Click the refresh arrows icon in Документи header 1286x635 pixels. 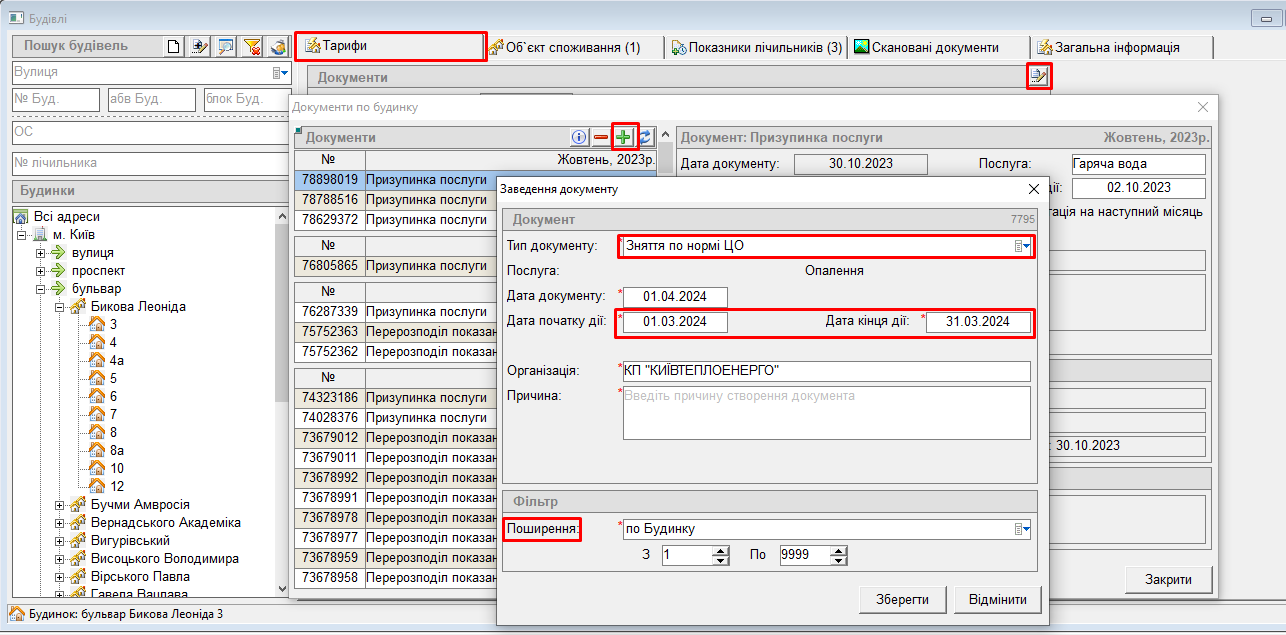pyautogui.click(x=646, y=137)
